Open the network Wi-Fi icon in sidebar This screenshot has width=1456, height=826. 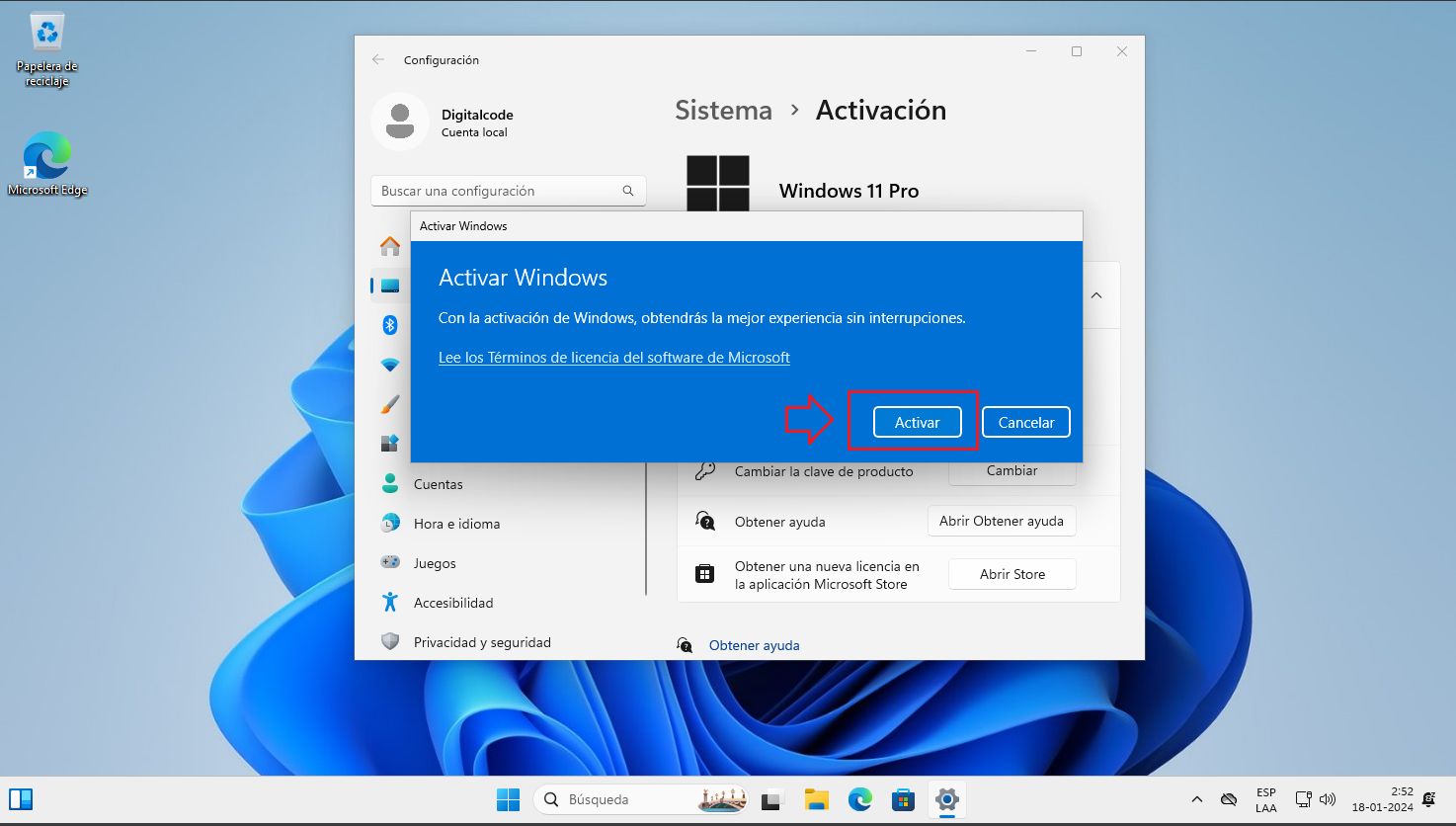click(x=390, y=365)
